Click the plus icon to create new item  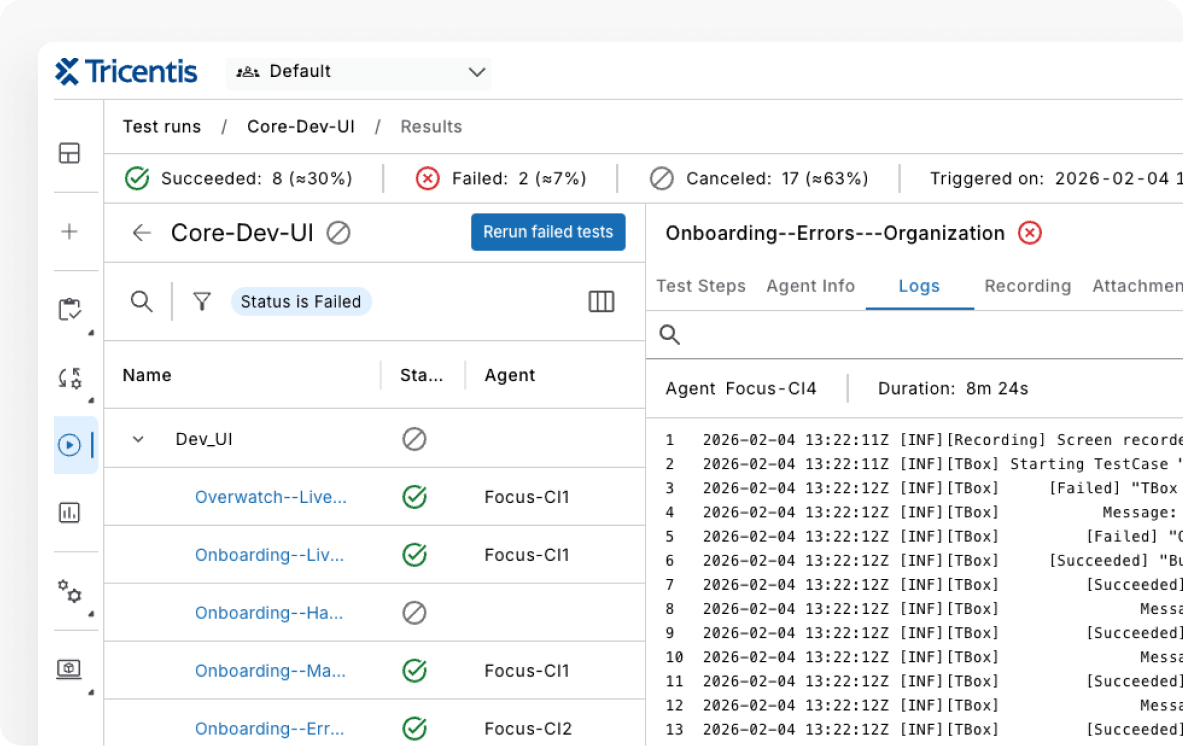pyautogui.click(x=69, y=231)
